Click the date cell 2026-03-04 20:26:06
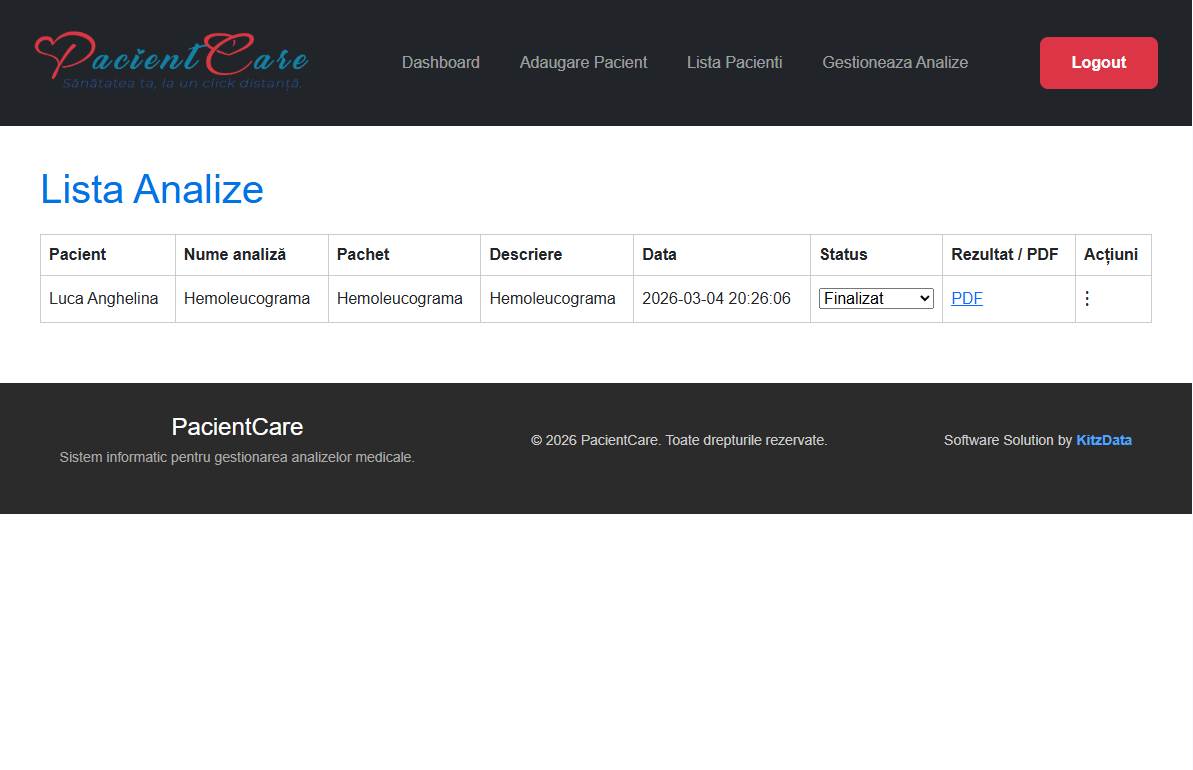Image resolution: width=1193 pixels, height=770 pixels. pos(715,299)
